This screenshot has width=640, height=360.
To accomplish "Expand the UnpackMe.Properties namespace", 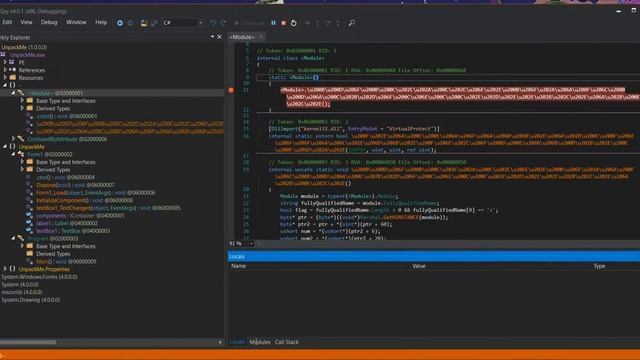I will coord(5,269).
